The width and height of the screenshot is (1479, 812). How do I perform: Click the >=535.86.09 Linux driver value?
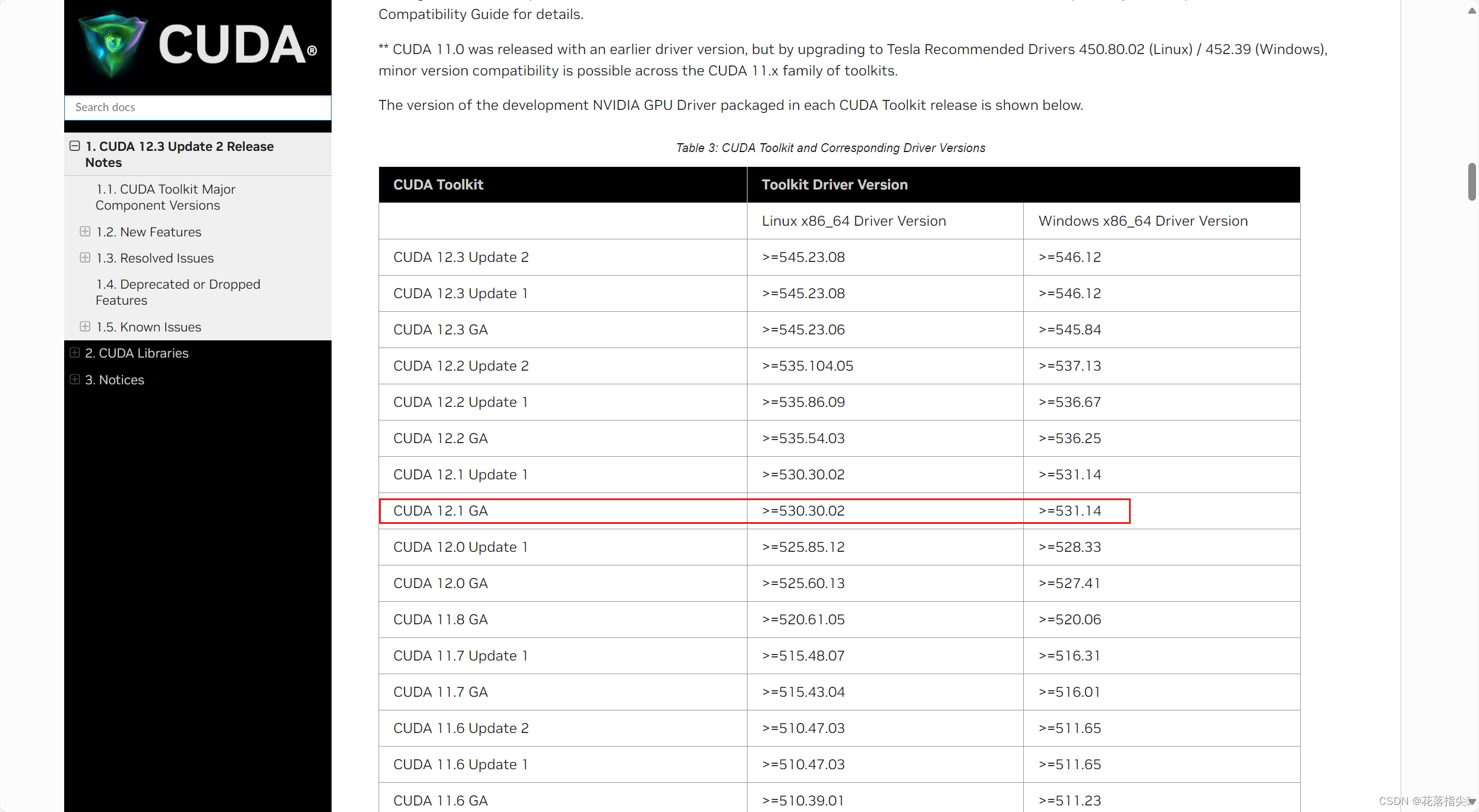click(803, 402)
